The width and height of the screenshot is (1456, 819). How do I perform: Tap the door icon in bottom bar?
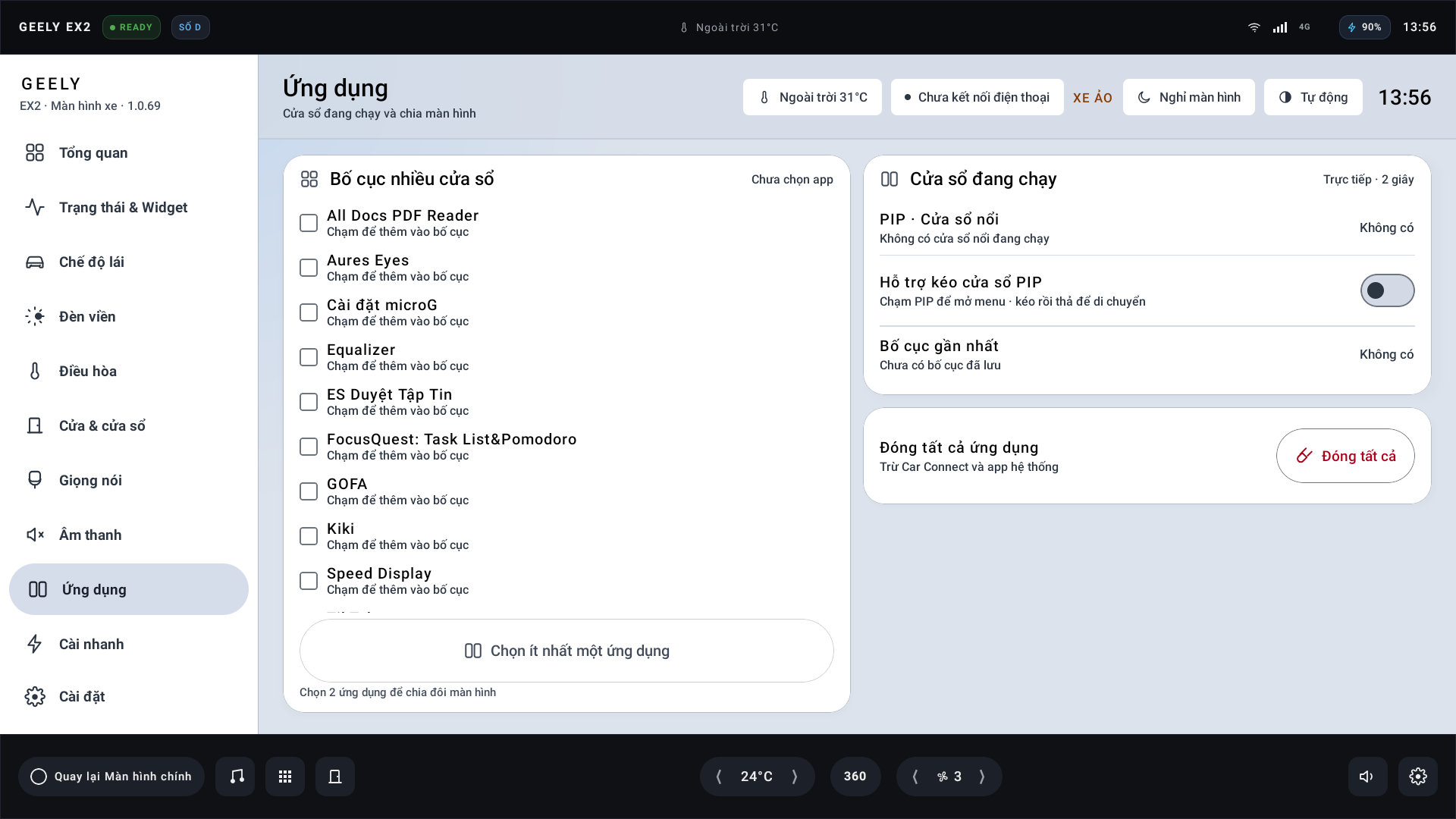click(x=335, y=777)
